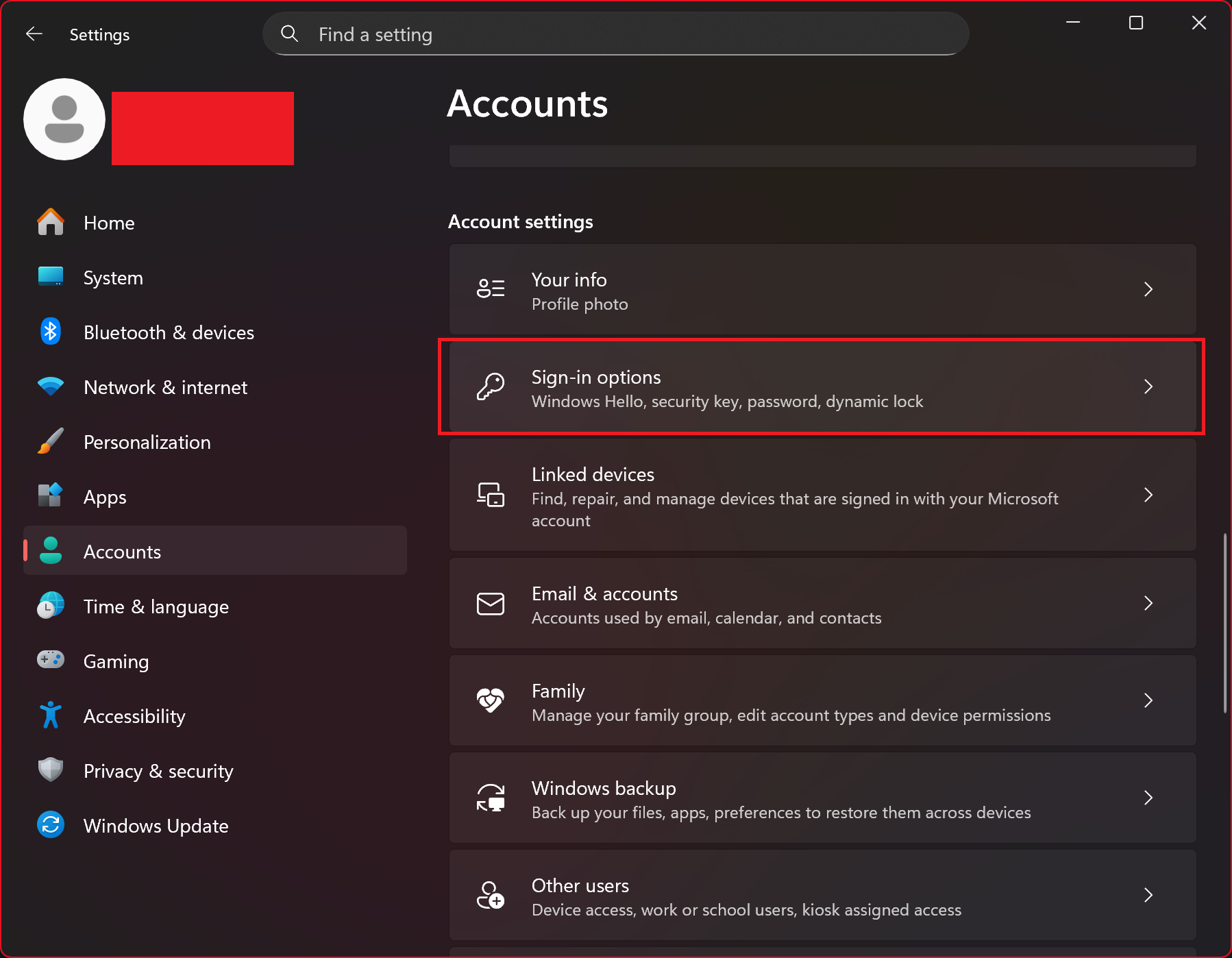
Task: Select Time & language in sidebar
Action: [x=156, y=606]
